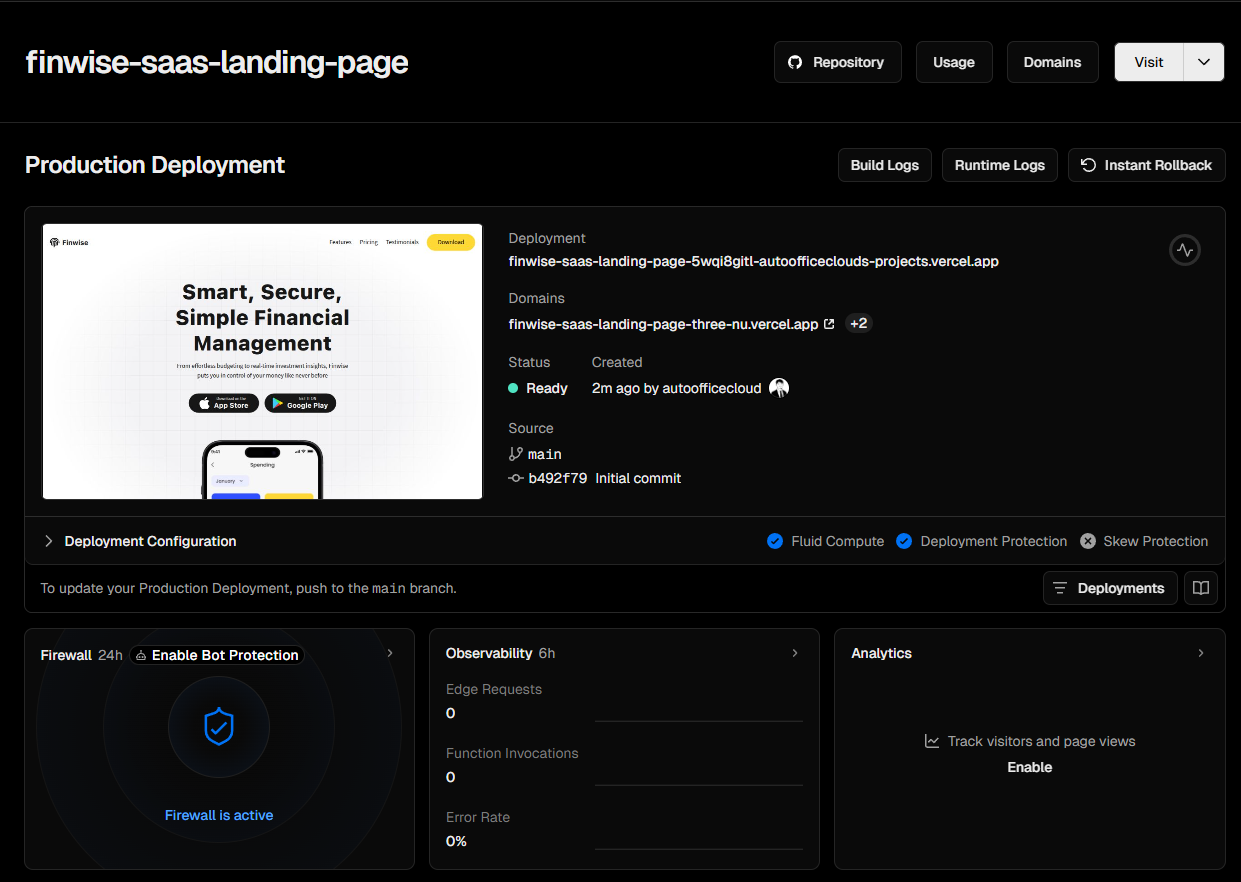The width and height of the screenshot is (1241, 882).
Task: Open the Domains settings
Action: point(1052,62)
